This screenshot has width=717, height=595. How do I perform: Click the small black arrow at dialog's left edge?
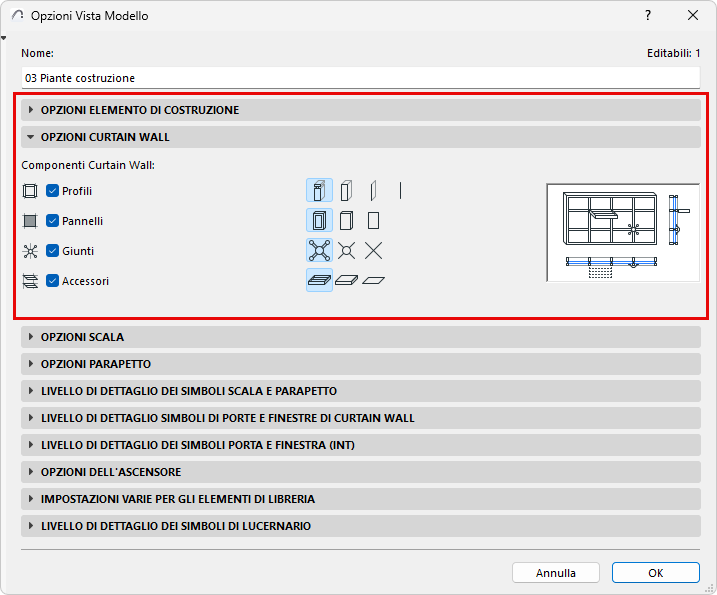(x=4, y=38)
